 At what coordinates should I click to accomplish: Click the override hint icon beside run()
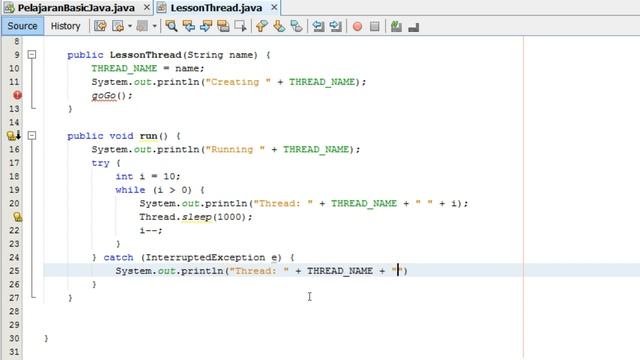tap(14, 136)
